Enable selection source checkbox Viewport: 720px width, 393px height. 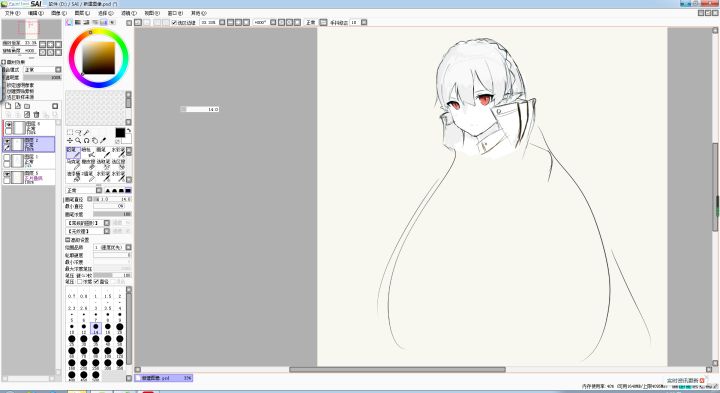click(x=4, y=97)
